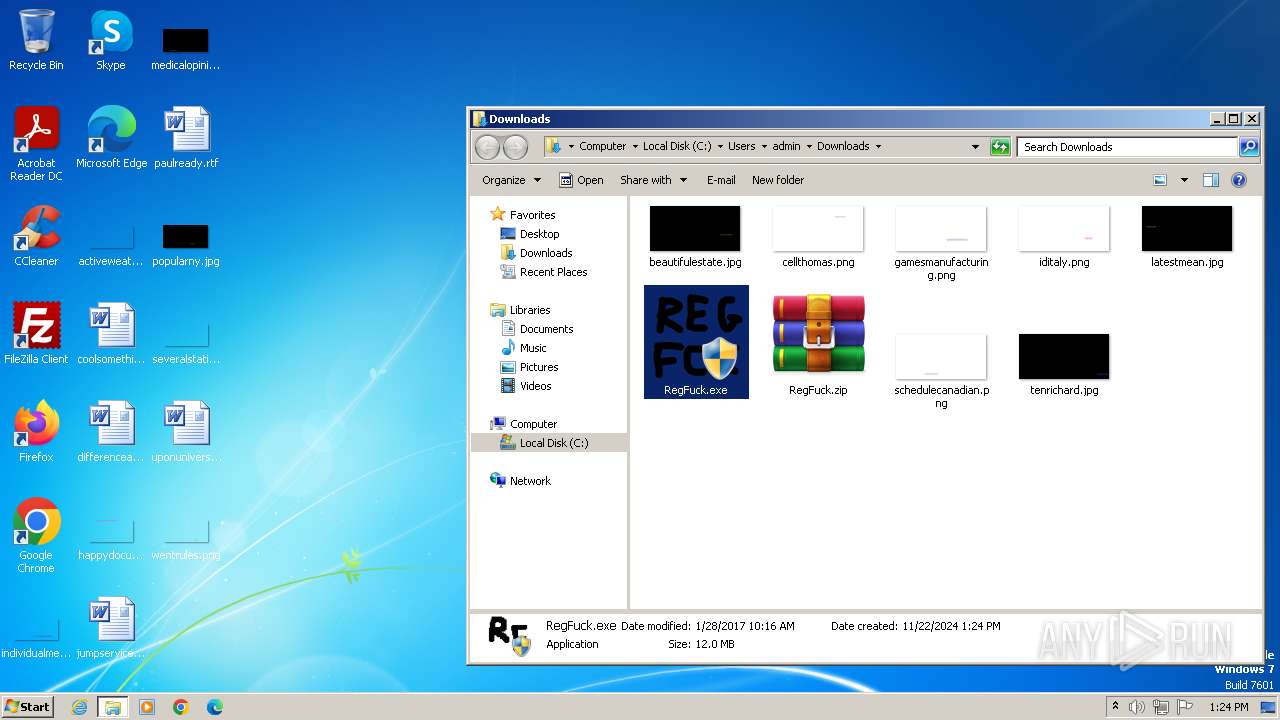Expand Local Disk (C:) breadcrumb arrow
The image size is (1280, 720).
(x=720, y=146)
